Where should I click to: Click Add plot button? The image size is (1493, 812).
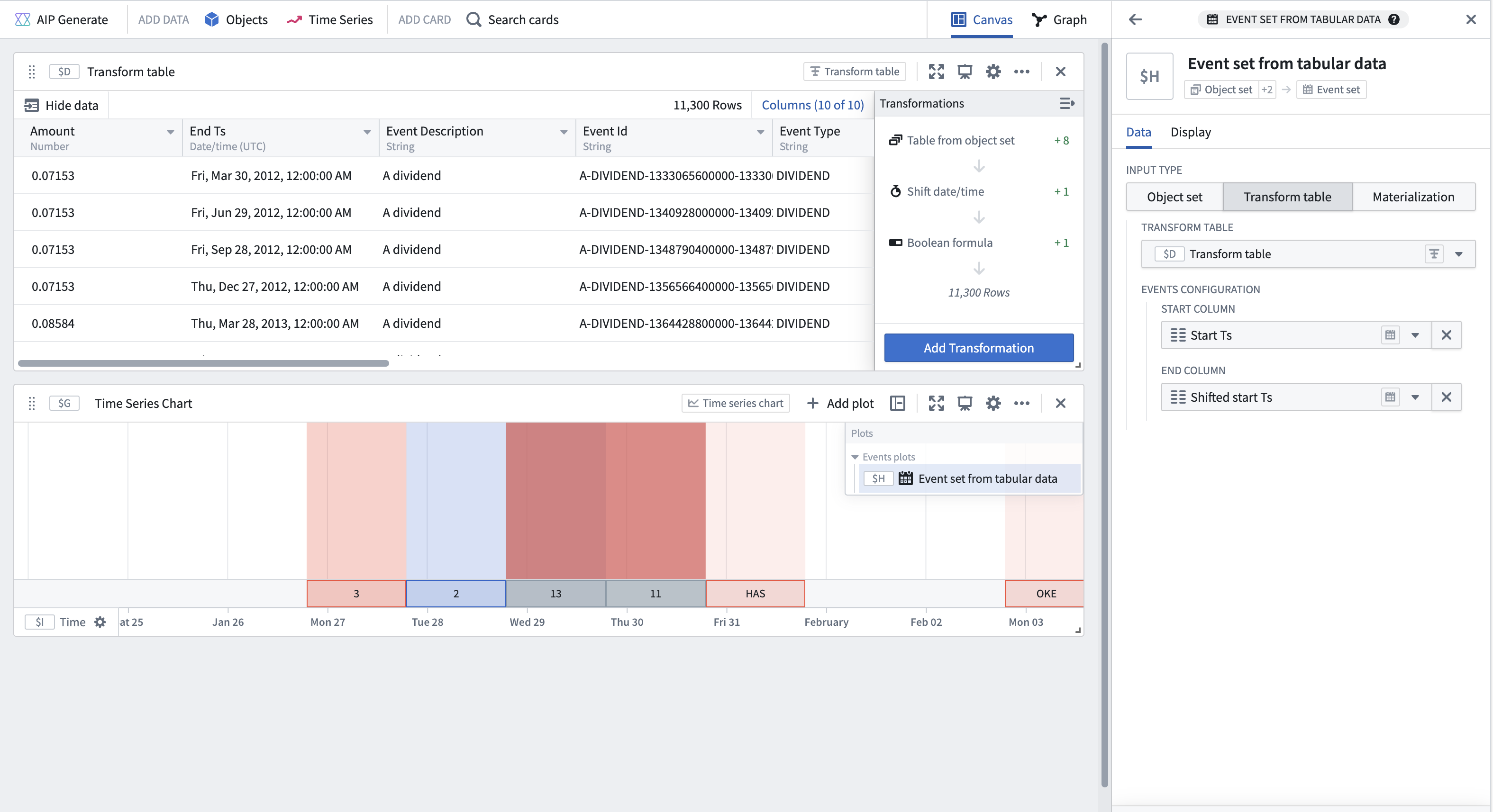coord(840,403)
